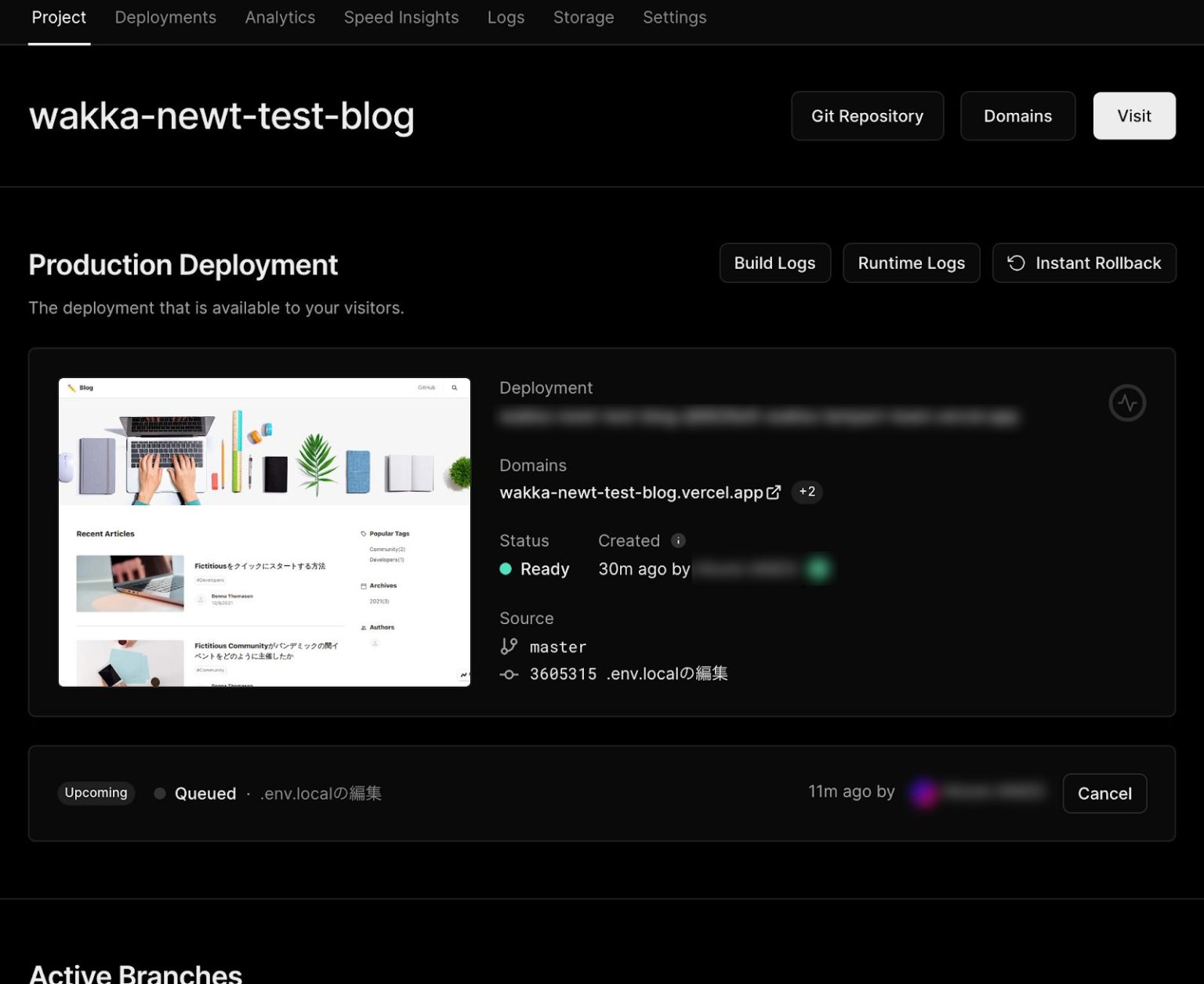
Task: Switch to the Deployments tab
Action: [x=165, y=17]
